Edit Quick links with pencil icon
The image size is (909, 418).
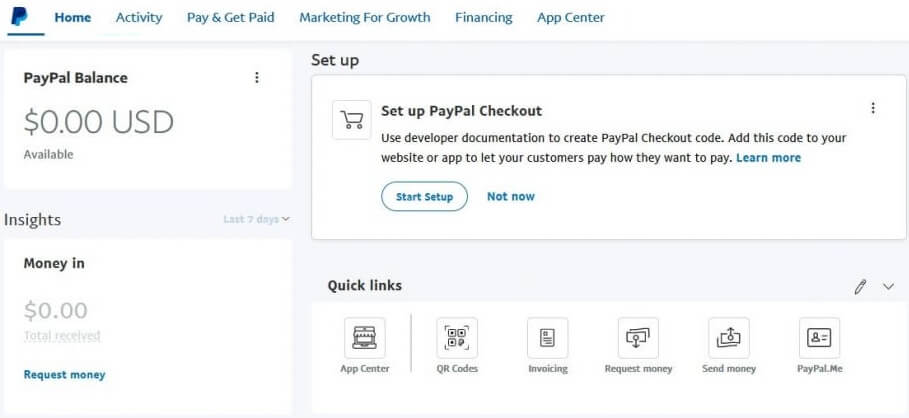pos(861,286)
